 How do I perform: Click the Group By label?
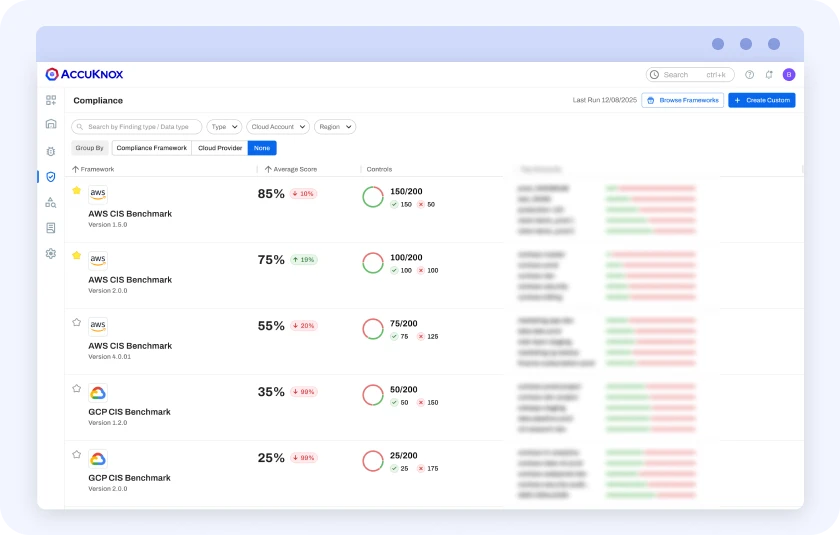(89, 148)
